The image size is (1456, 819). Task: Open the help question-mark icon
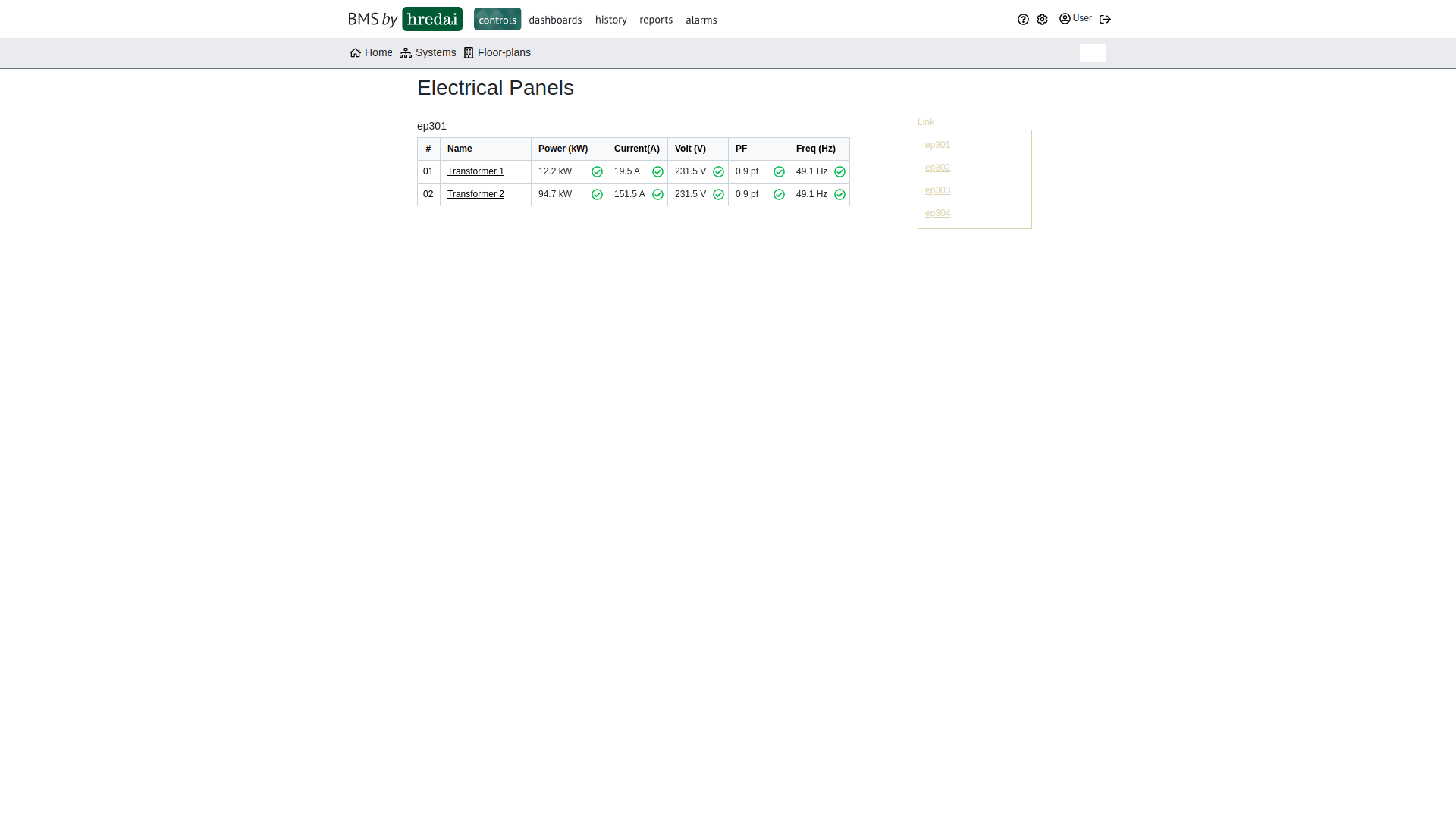click(x=1023, y=20)
